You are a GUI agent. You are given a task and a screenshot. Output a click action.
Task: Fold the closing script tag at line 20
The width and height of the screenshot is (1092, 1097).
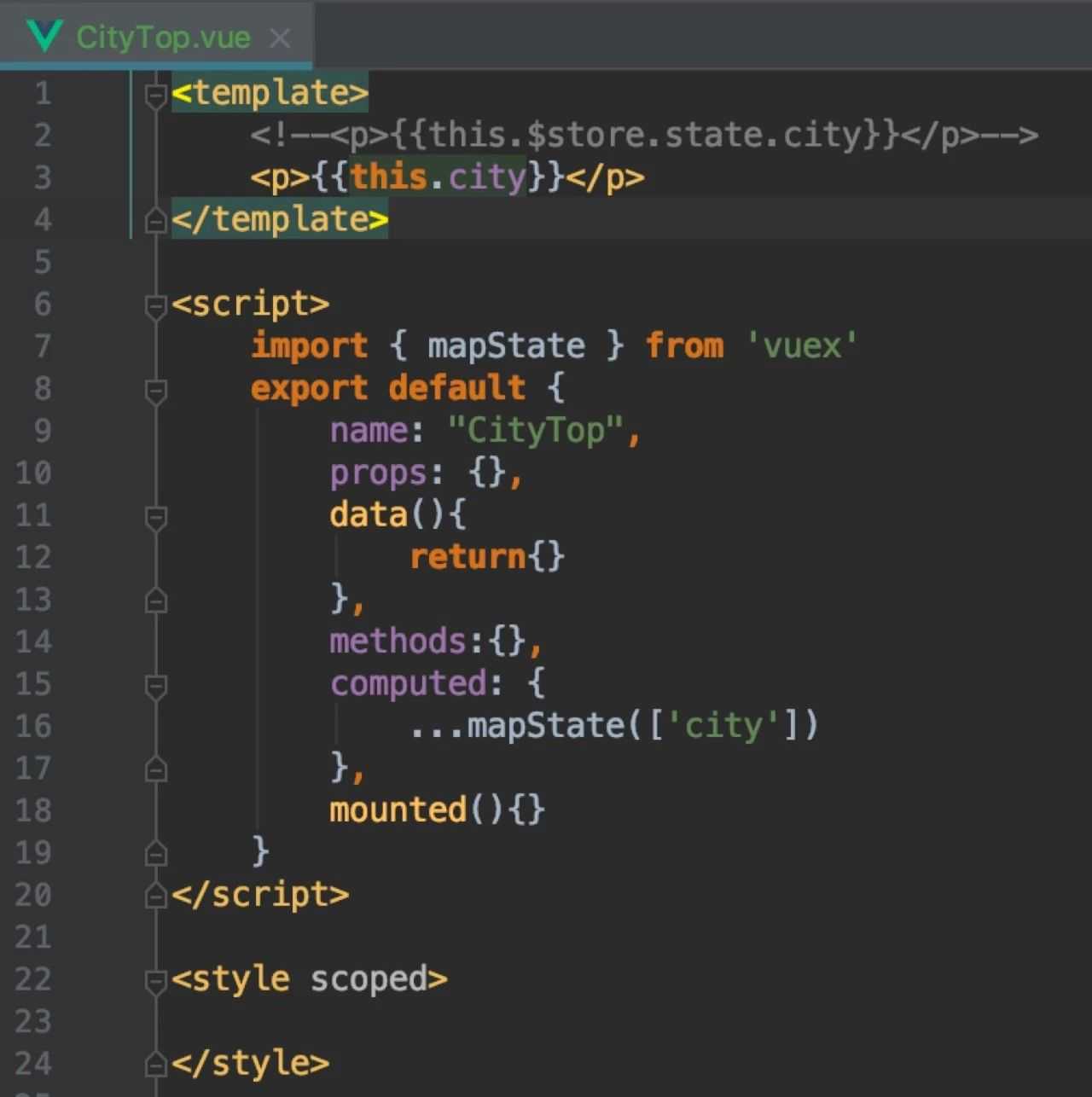pos(155,896)
